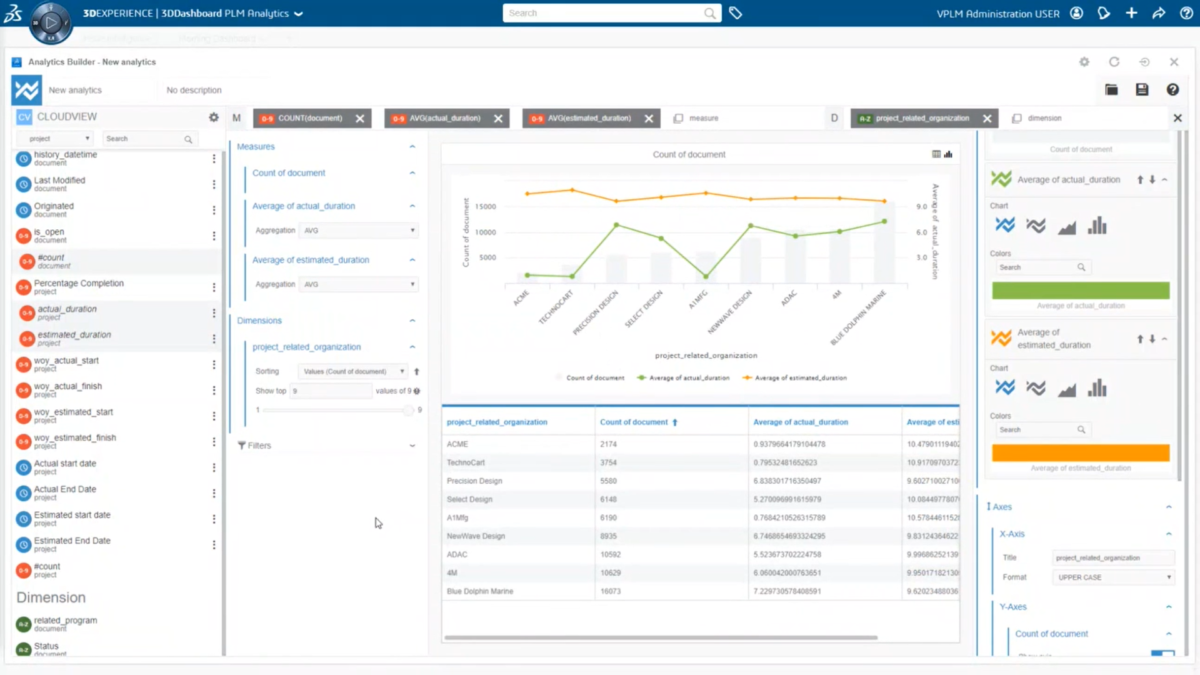Collapse the Axes section
Viewport: 1200px width, 675px height.
pos(1168,507)
